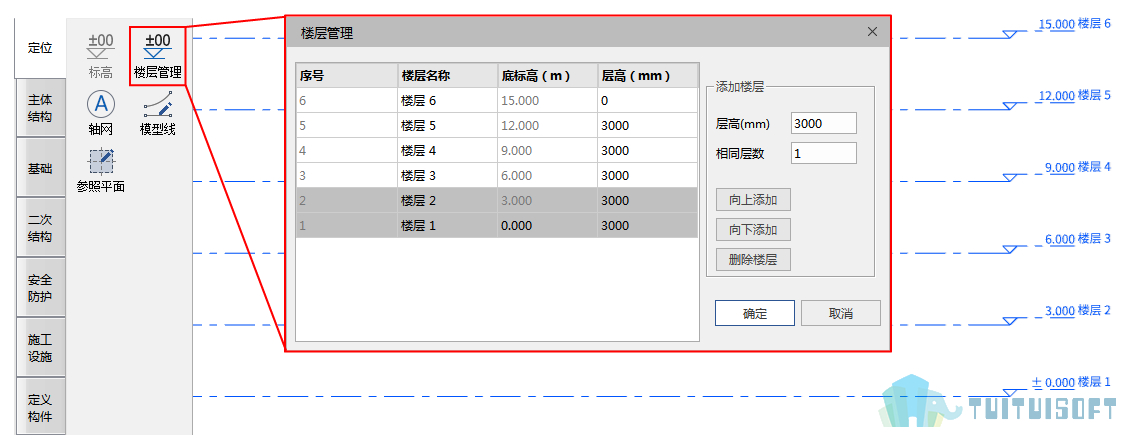Select the 楼层 2 name cell
1123x445 pixels.
click(x=448, y=201)
